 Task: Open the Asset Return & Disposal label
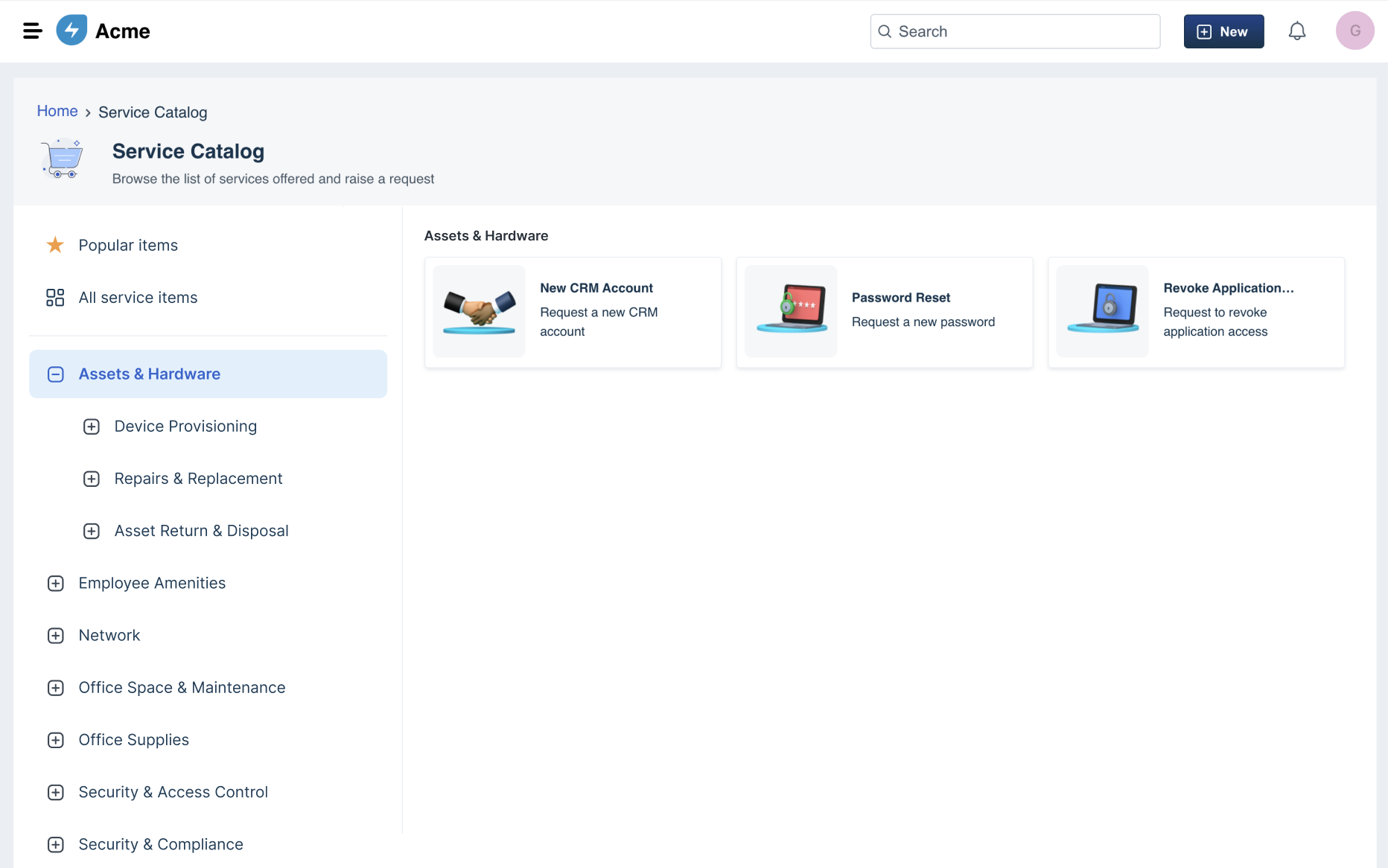coord(201,531)
